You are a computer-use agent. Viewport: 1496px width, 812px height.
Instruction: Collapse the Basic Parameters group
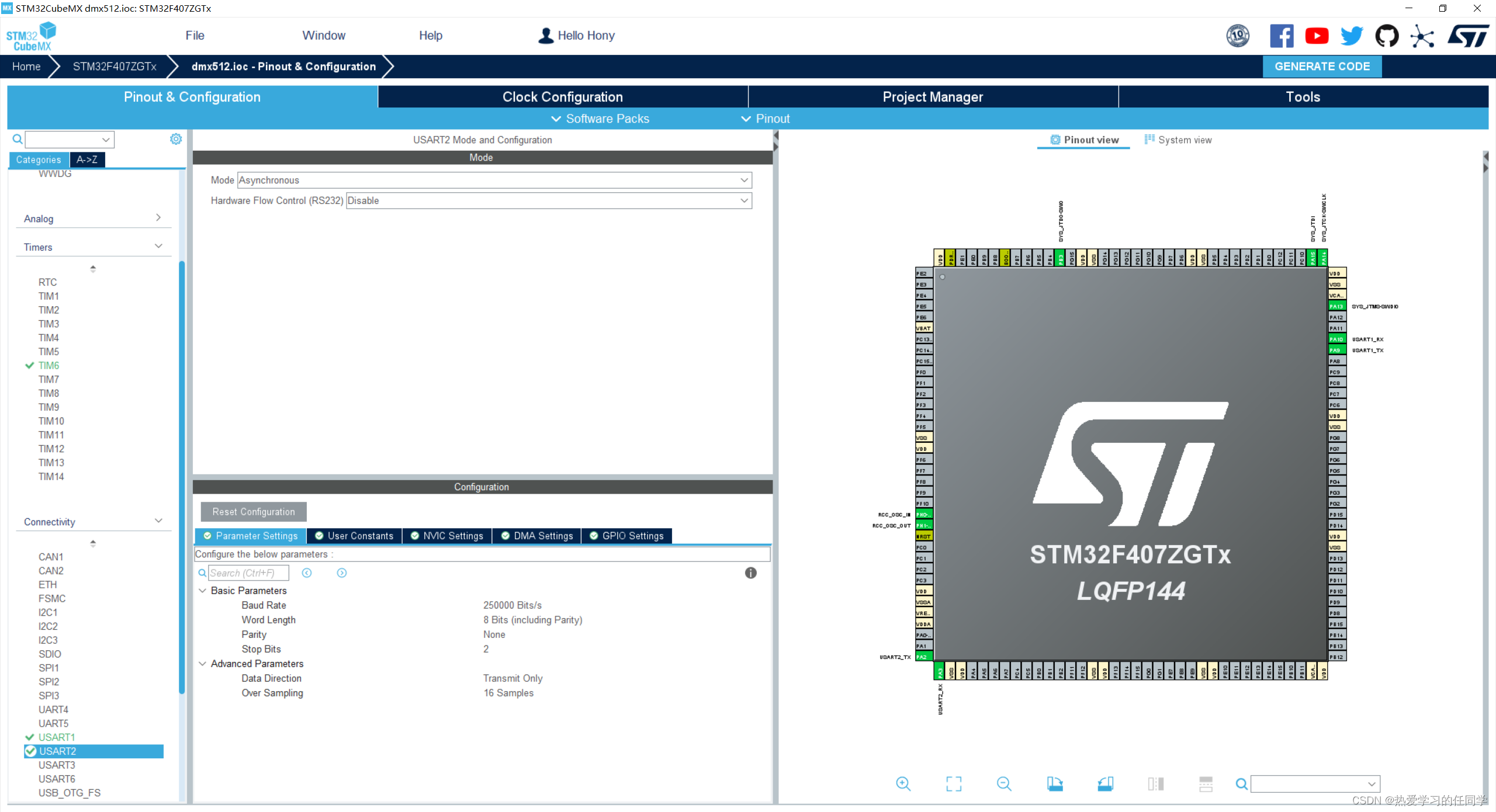(203, 591)
